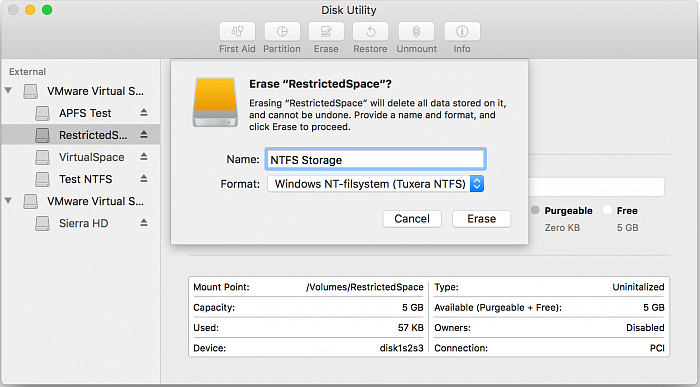Click the First Aid toolbar icon
This screenshot has width=700, height=387.
coord(237,32)
